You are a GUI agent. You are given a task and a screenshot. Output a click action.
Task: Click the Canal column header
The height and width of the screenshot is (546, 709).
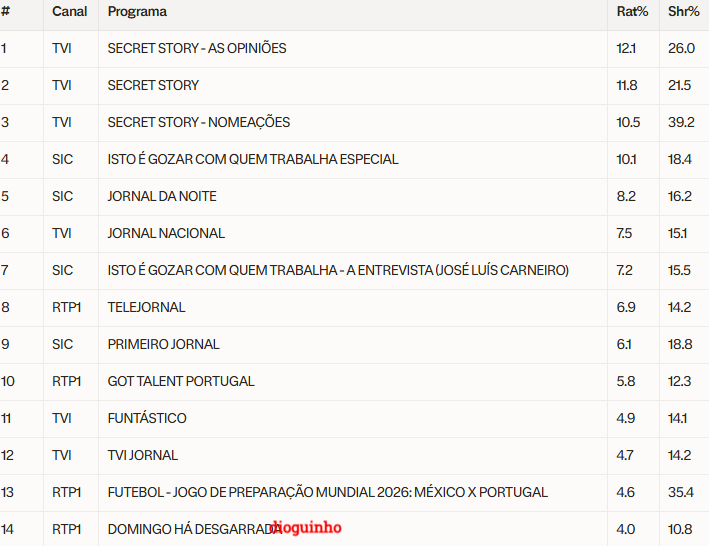point(70,12)
